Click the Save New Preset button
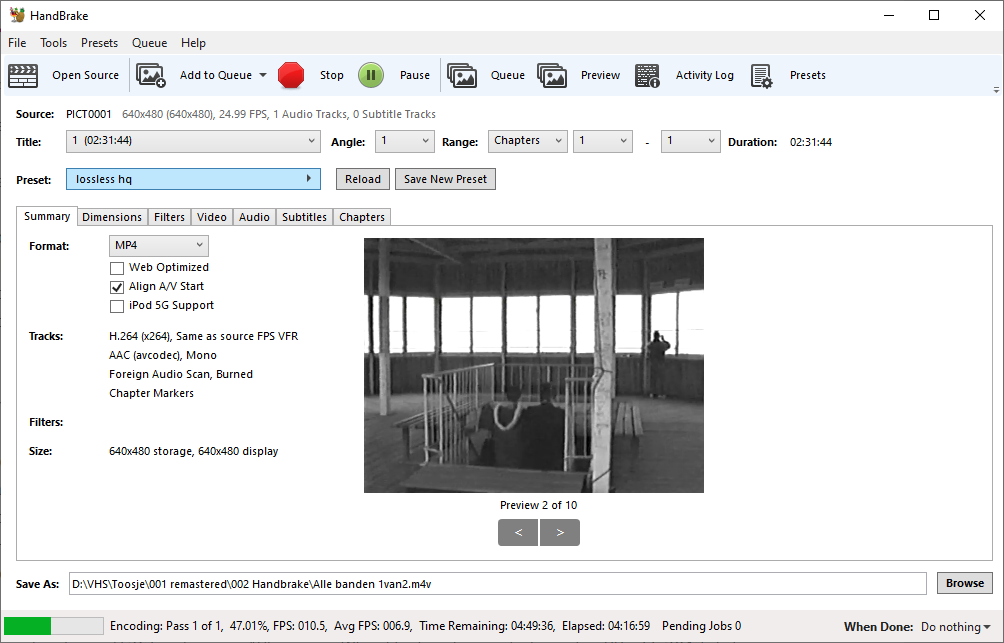The height and width of the screenshot is (643, 1004). (x=447, y=178)
